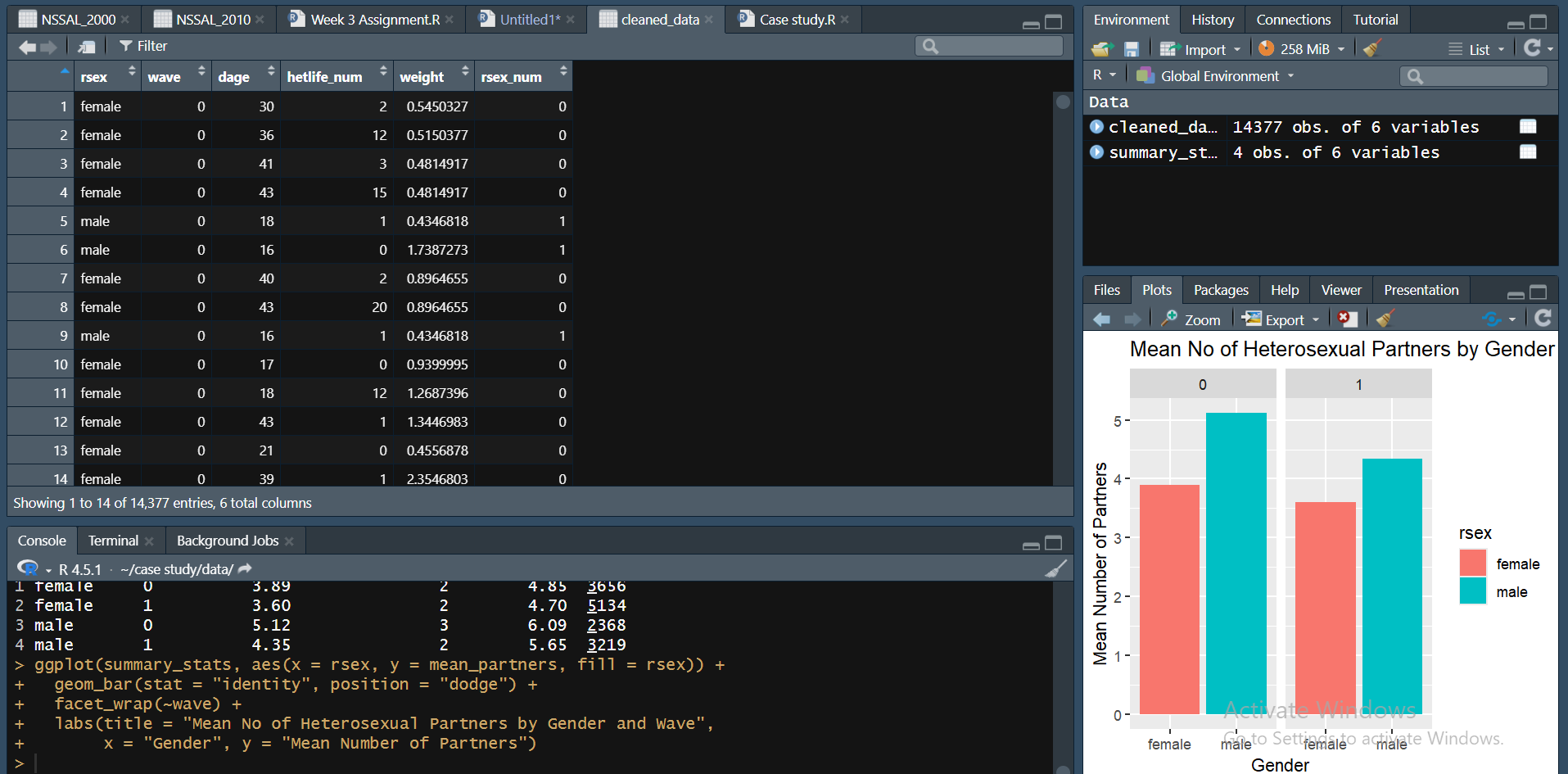1568x774 pixels.
Task: Open List view dropdown in Environment
Action: [1477, 49]
